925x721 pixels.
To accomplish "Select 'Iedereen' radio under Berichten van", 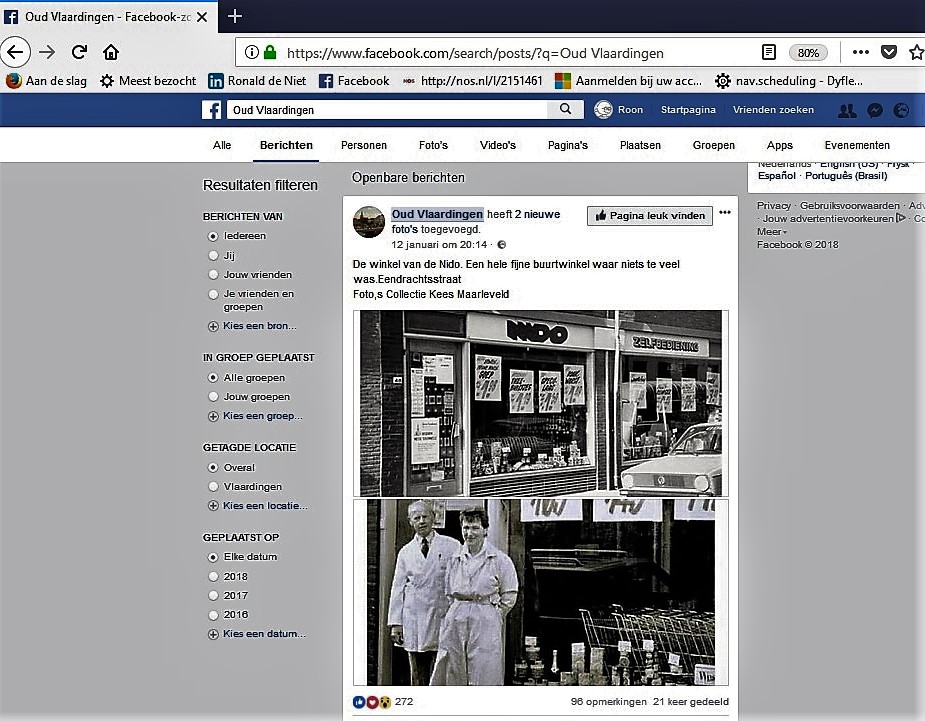I will point(213,236).
